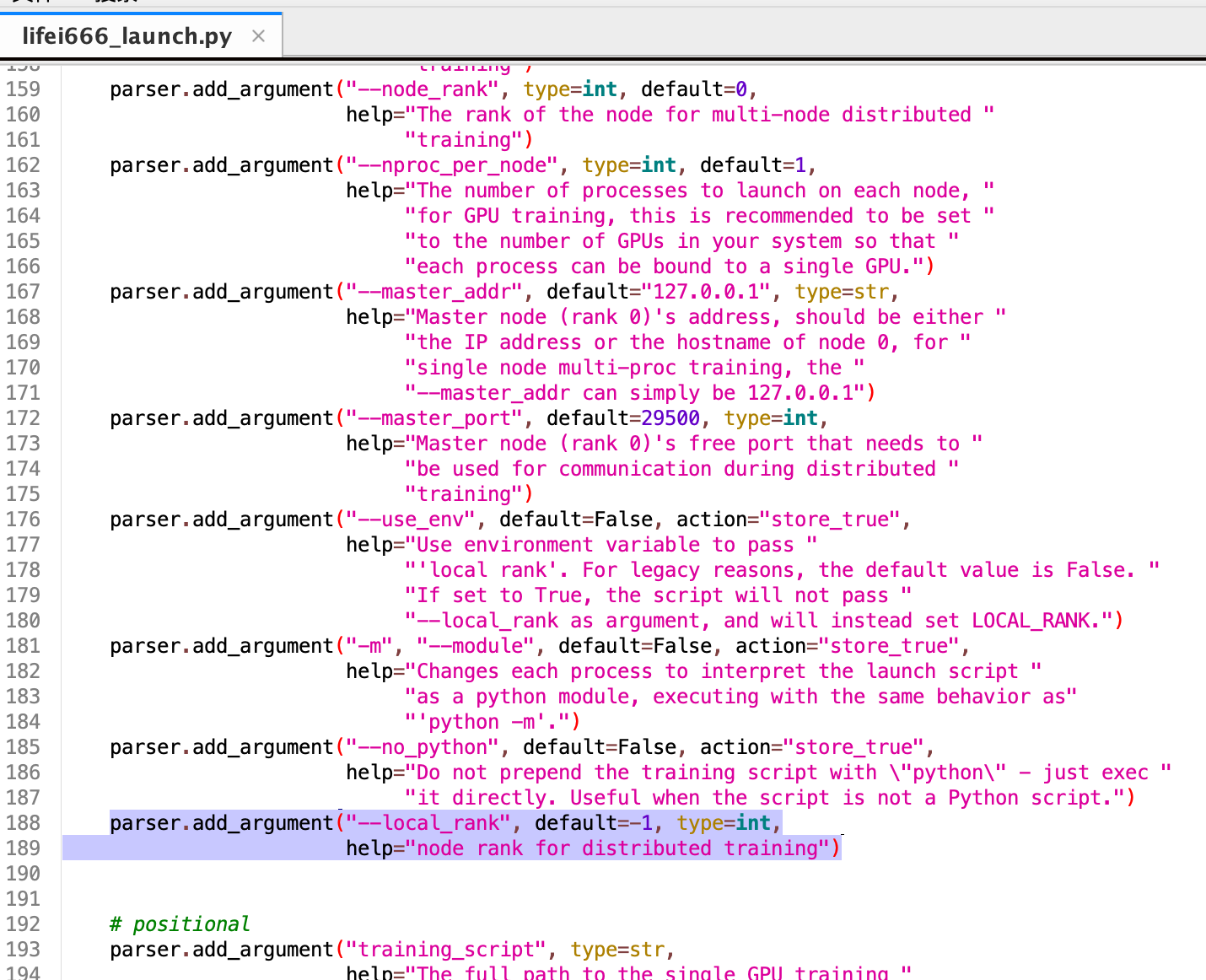Screen dimensions: 1206x980
Task: Select the lifei666_launch.py tab
Action: point(140,35)
